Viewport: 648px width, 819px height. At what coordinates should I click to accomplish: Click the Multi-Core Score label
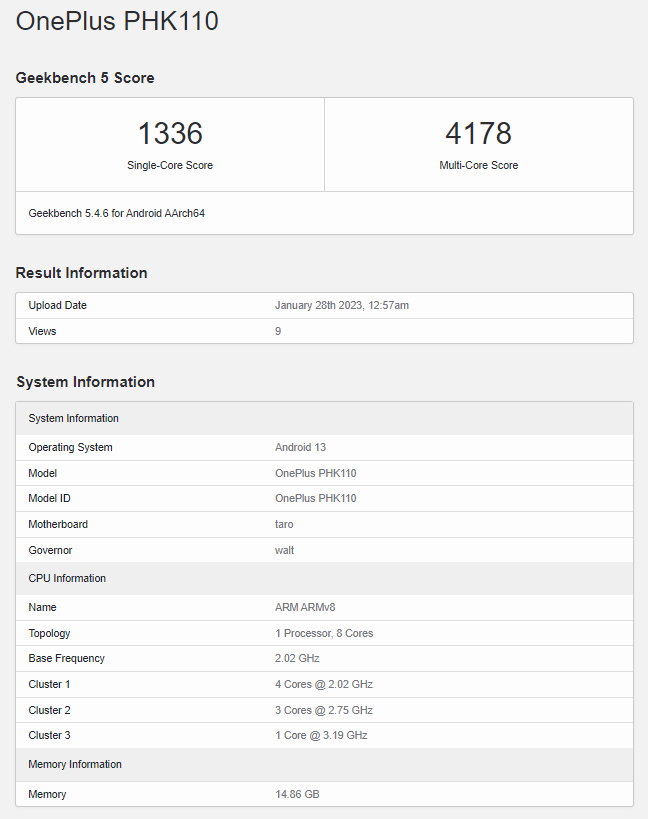point(478,165)
